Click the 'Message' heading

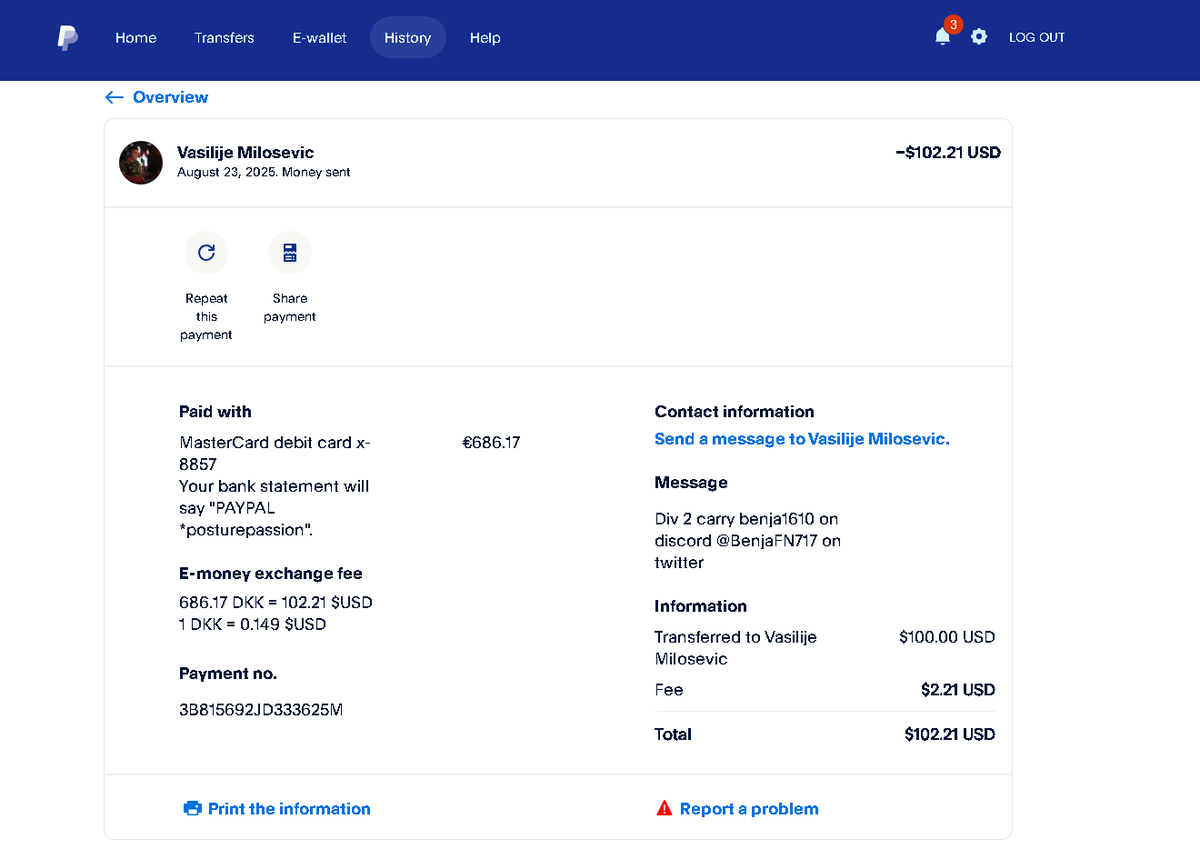click(691, 482)
